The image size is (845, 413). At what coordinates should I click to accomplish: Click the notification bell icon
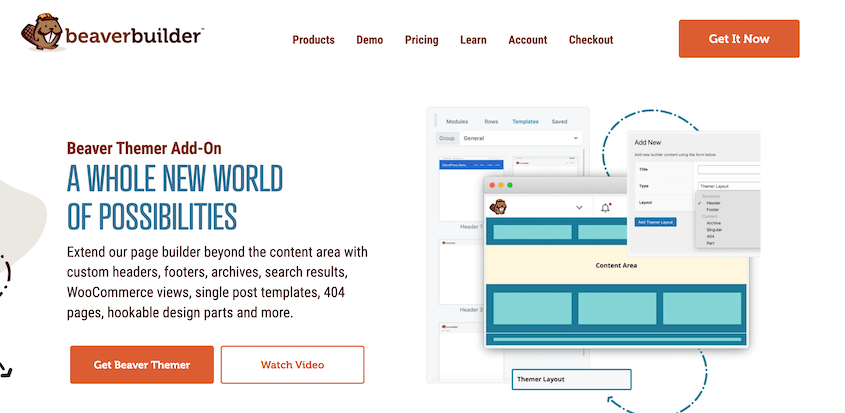606,208
